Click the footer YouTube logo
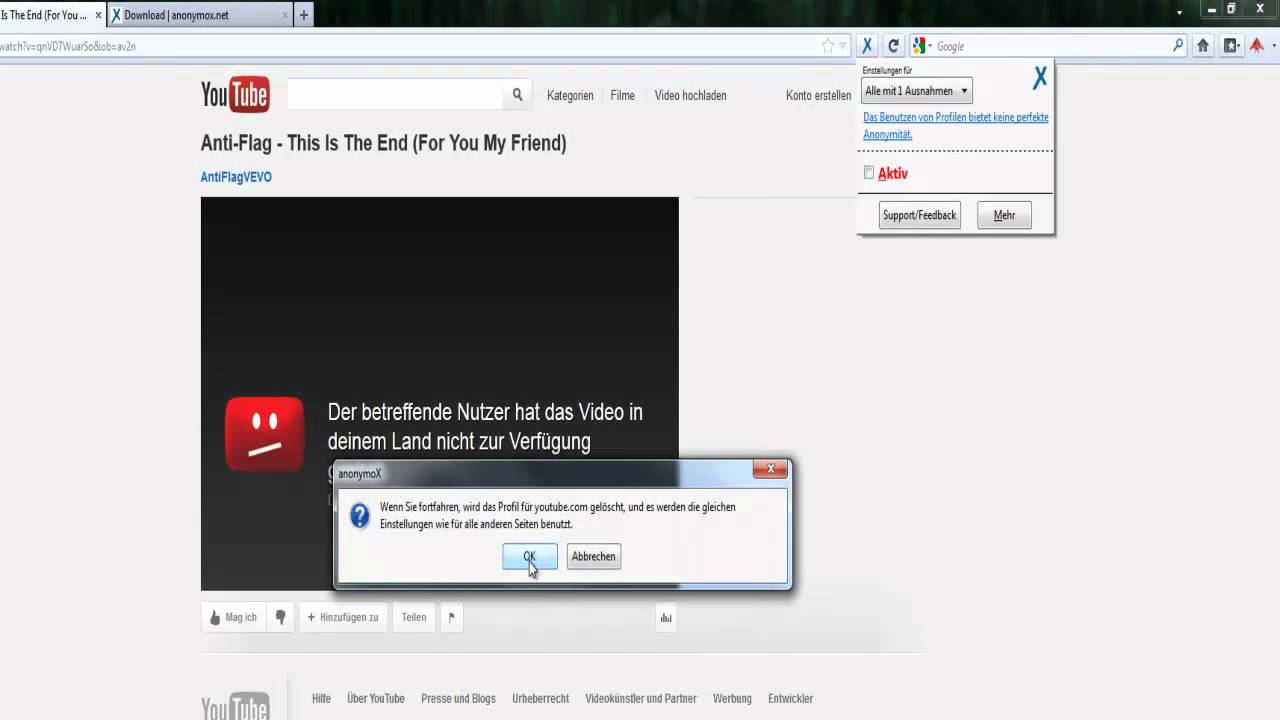Screen dimensions: 1280x720 [235, 705]
